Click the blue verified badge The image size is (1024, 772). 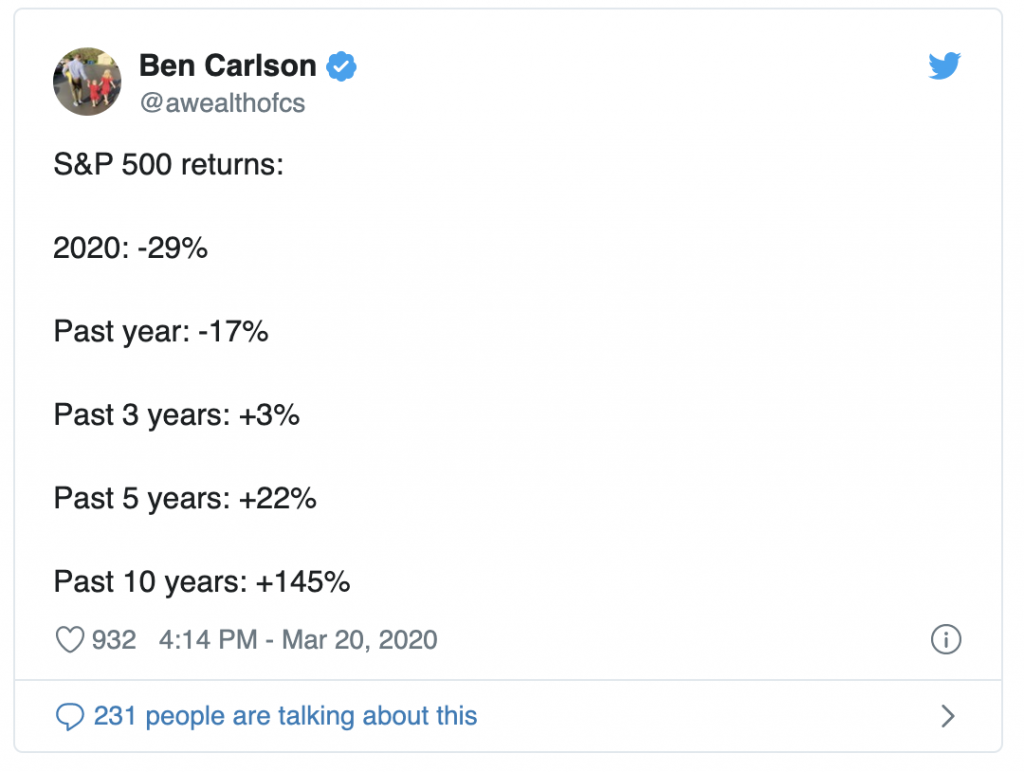342,67
